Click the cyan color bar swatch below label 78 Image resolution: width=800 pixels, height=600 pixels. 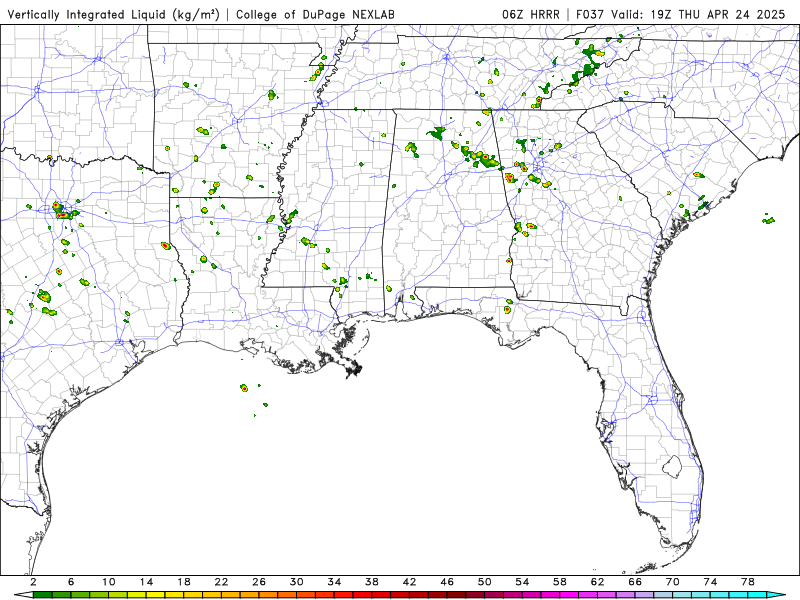coord(758,595)
